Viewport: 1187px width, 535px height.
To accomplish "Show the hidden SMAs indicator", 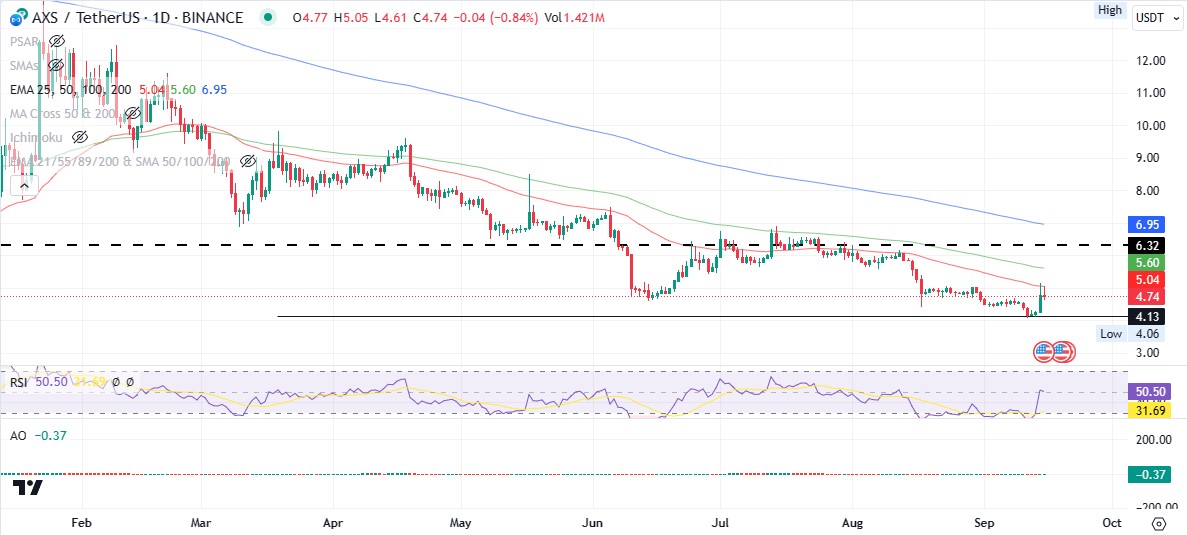I will (55, 65).
